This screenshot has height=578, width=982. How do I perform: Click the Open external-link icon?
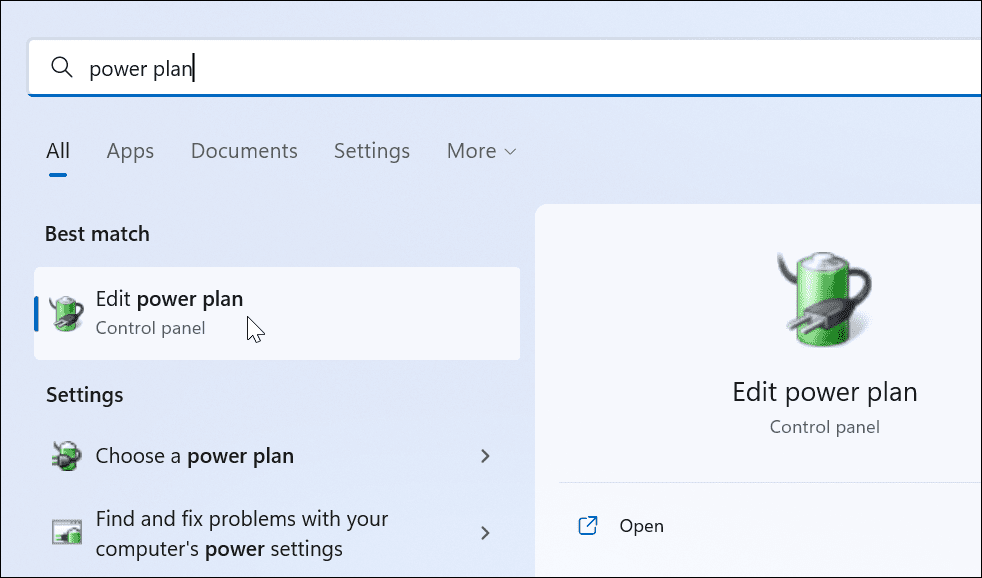click(589, 526)
